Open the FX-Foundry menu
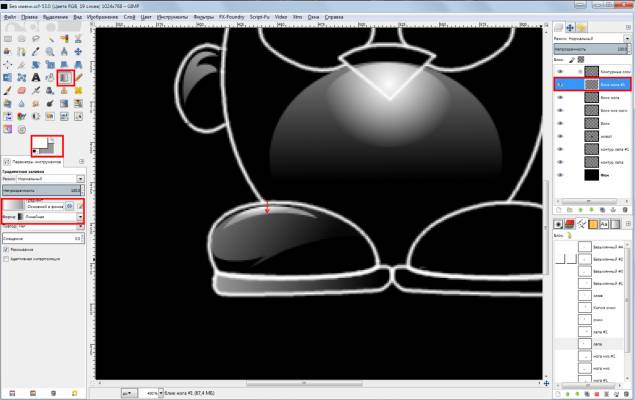Screen dimensions: 635x400 pyautogui.click(x=232, y=17)
